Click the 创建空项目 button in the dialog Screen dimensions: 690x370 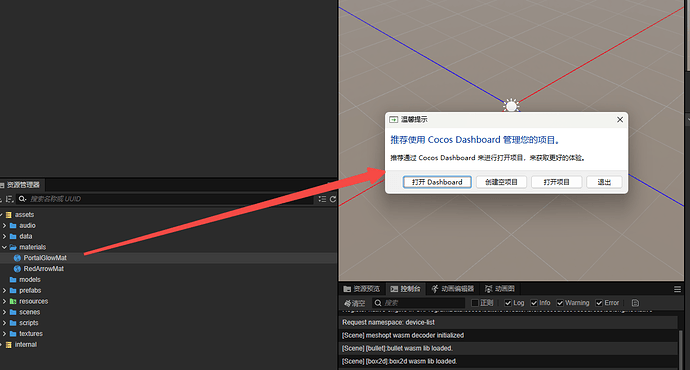click(501, 182)
